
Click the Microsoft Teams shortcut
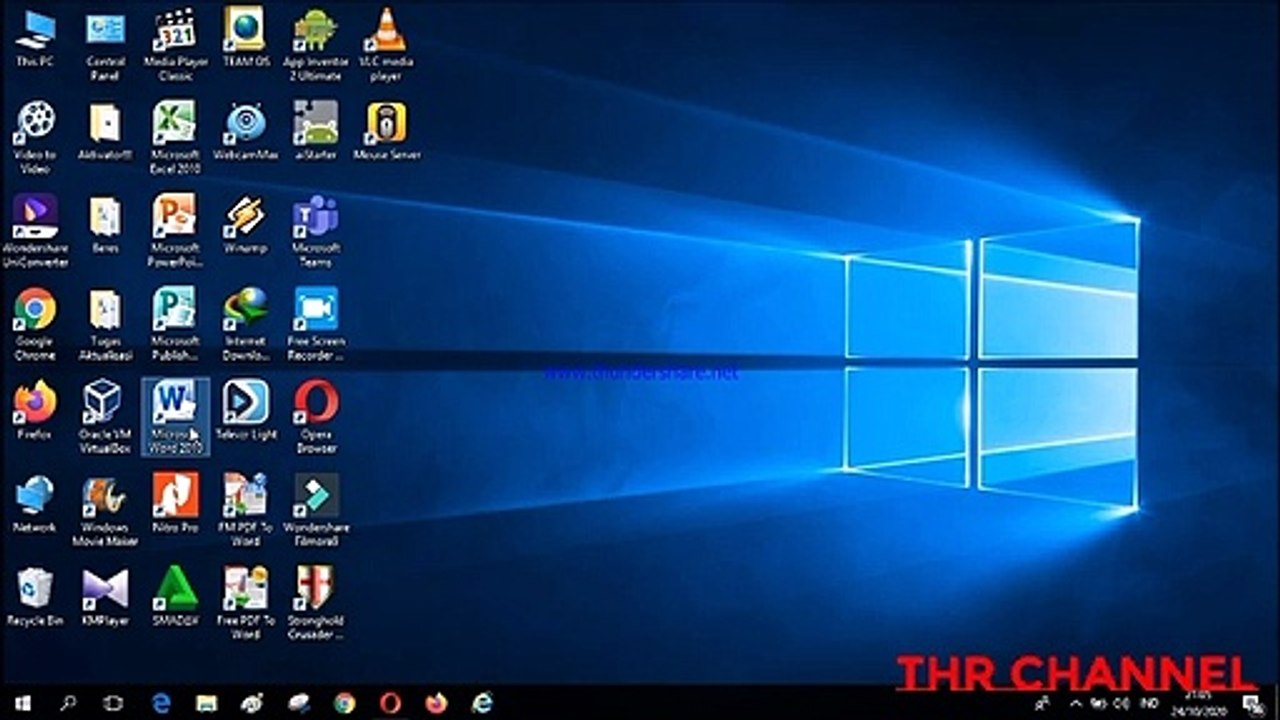[316, 231]
